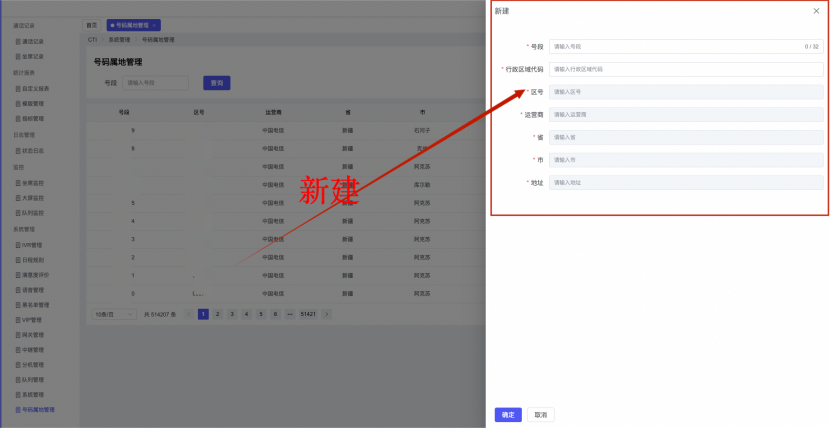830x428 pixels.
Task: Open 号码属地管理 in the left sidebar
Action: point(38,410)
